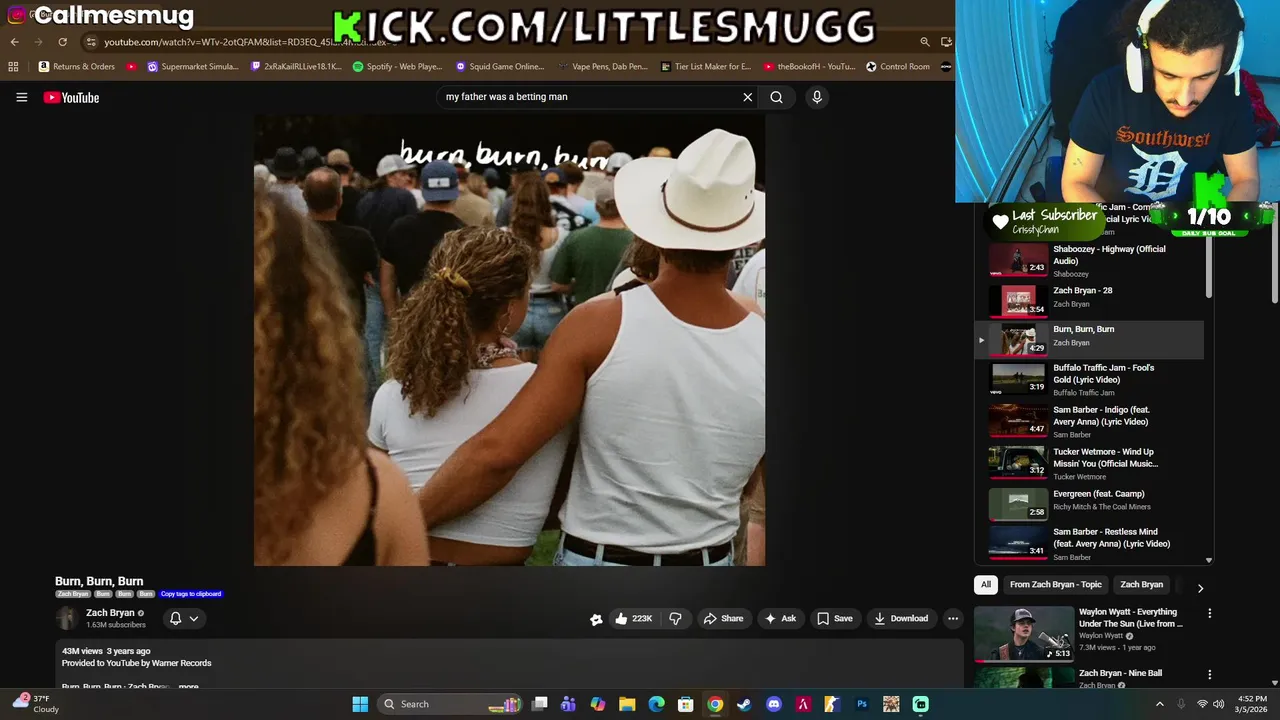Open the more actions ellipsis under the video
Screen dimensions: 1280x720
click(x=953, y=618)
